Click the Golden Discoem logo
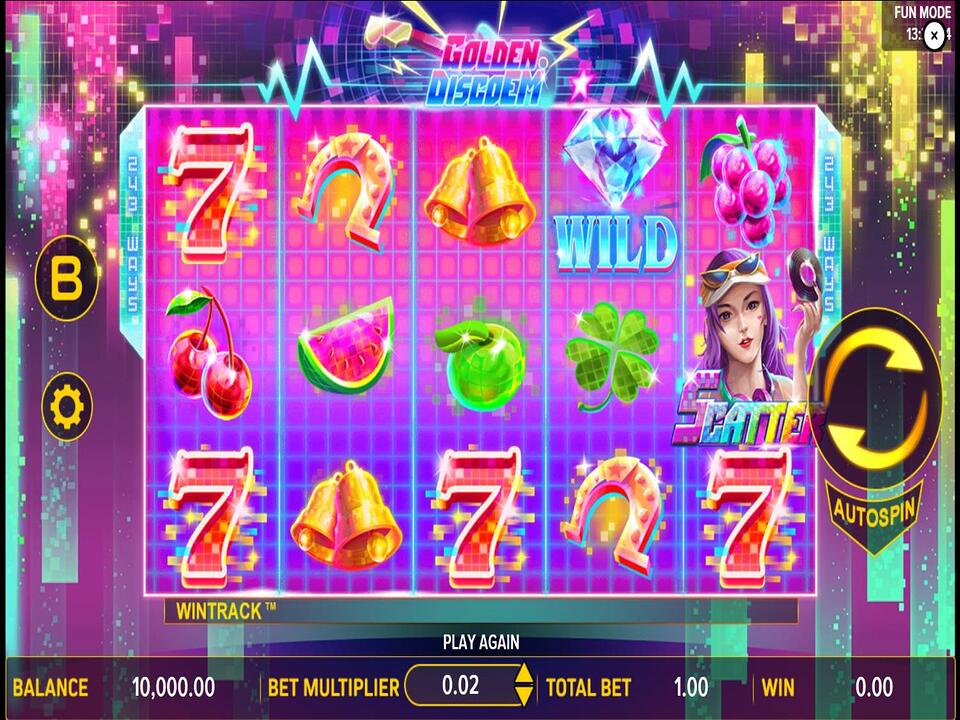Image resolution: width=960 pixels, height=720 pixels. [484, 70]
